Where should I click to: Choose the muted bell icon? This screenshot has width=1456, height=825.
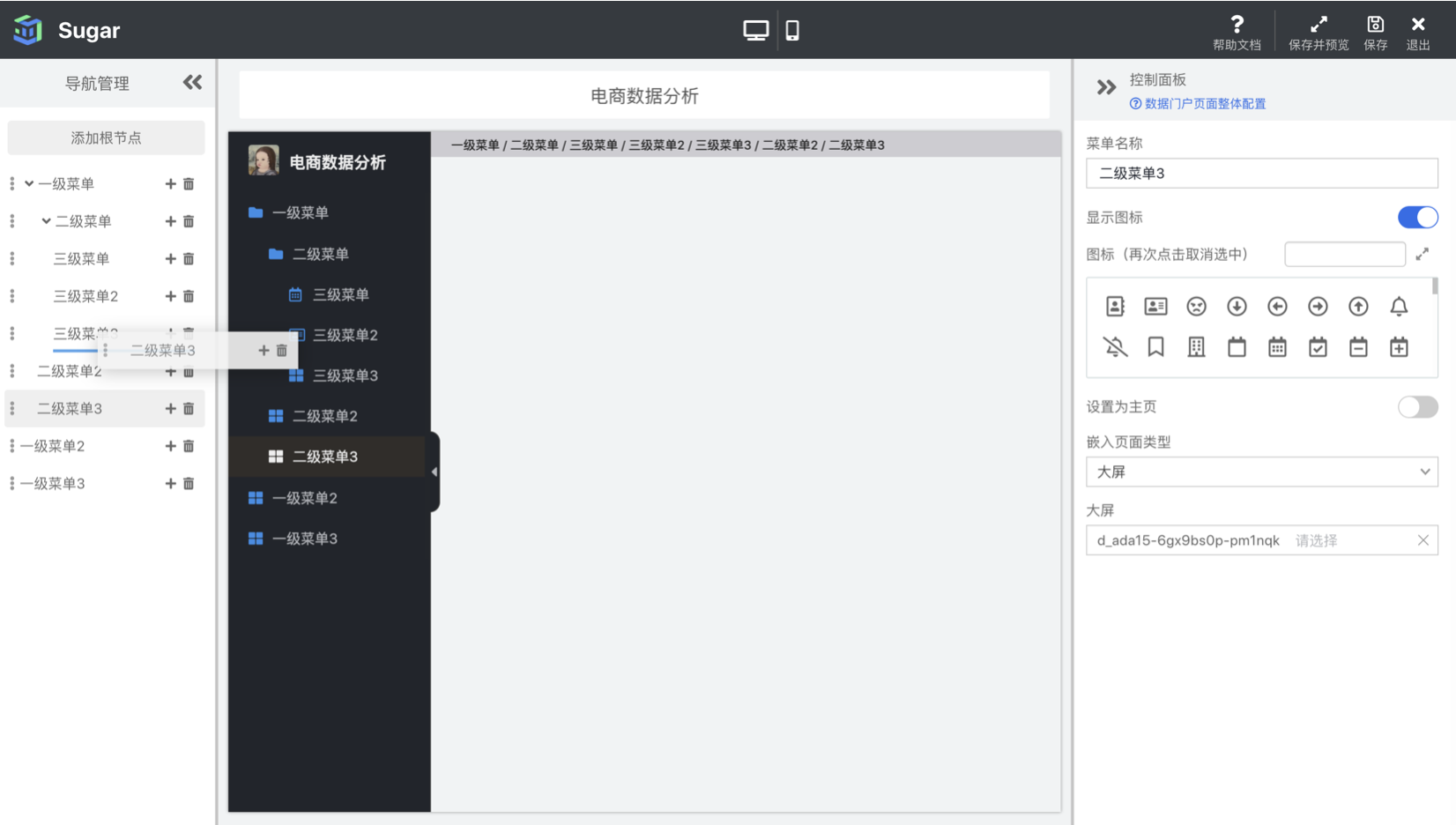pyautogui.click(x=1115, y=347)
